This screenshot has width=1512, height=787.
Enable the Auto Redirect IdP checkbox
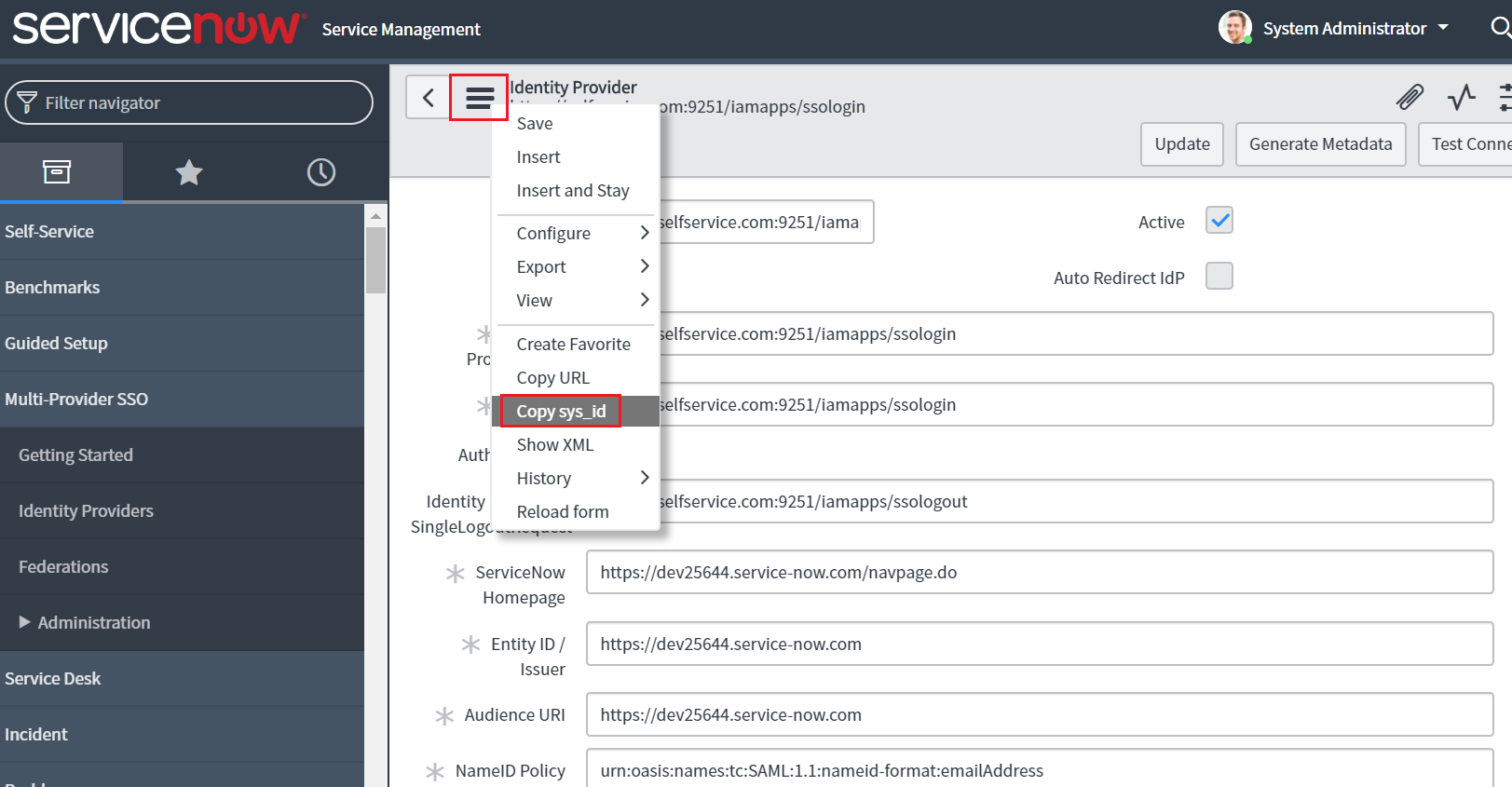point(1219,276)
